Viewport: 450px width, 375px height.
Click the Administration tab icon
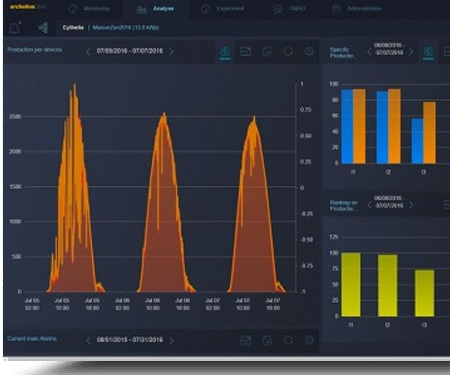pyautogui.click(x=337, y=9)
